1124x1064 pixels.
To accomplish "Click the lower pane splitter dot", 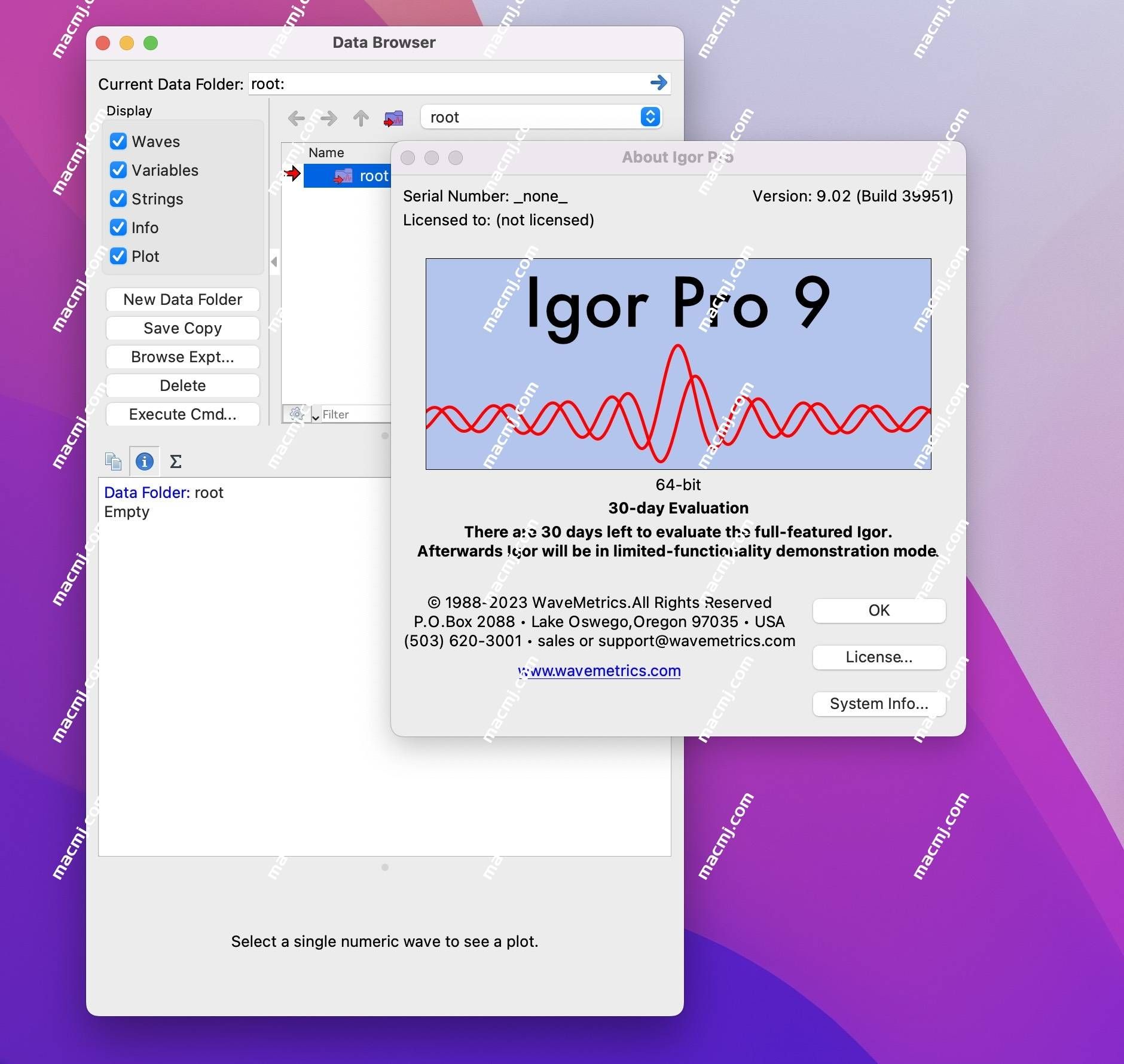I will click(x=385, y=867).
